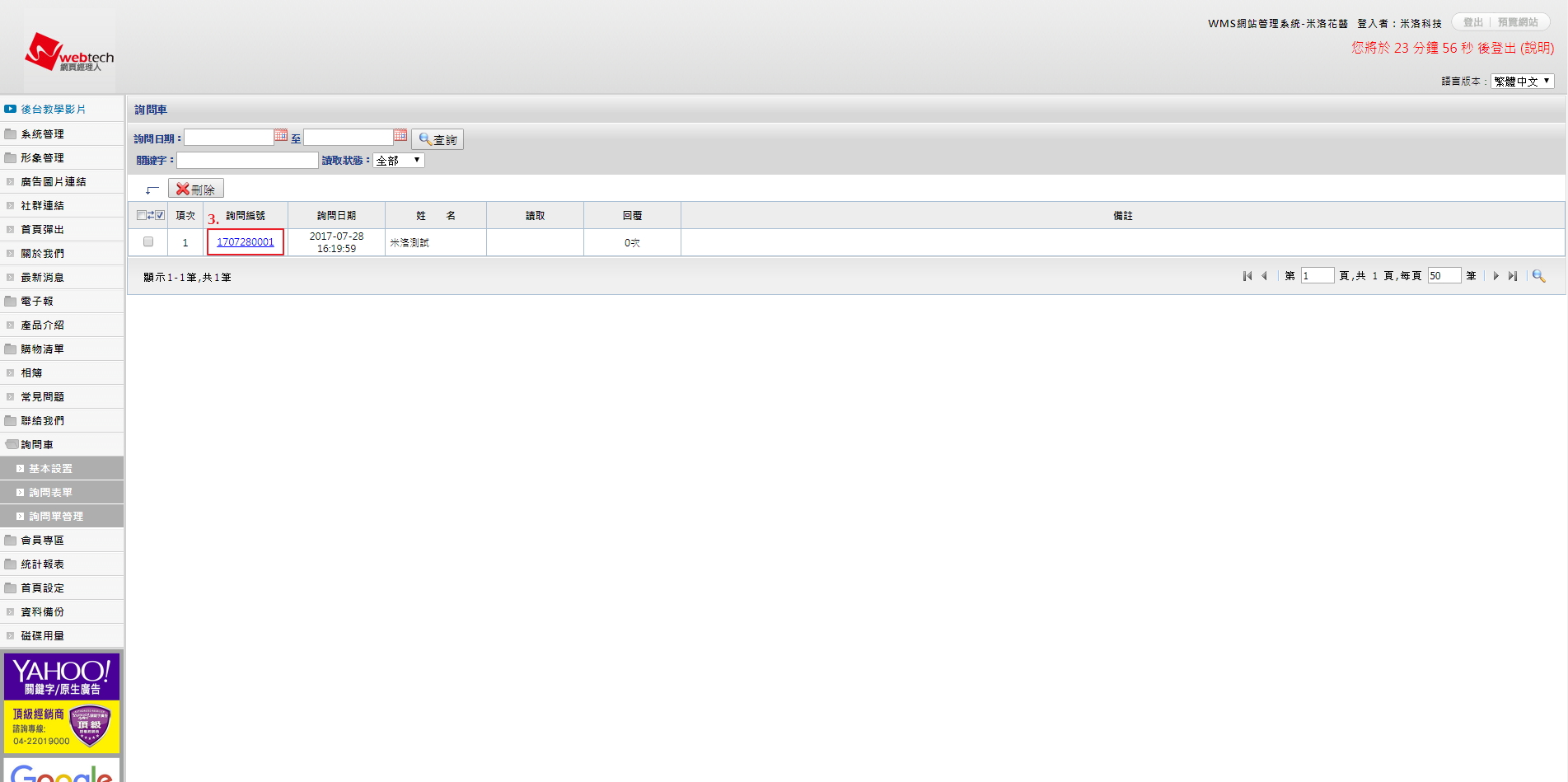Open the end date calendar picker
The image size is (1568, 782).
(400, 135)
